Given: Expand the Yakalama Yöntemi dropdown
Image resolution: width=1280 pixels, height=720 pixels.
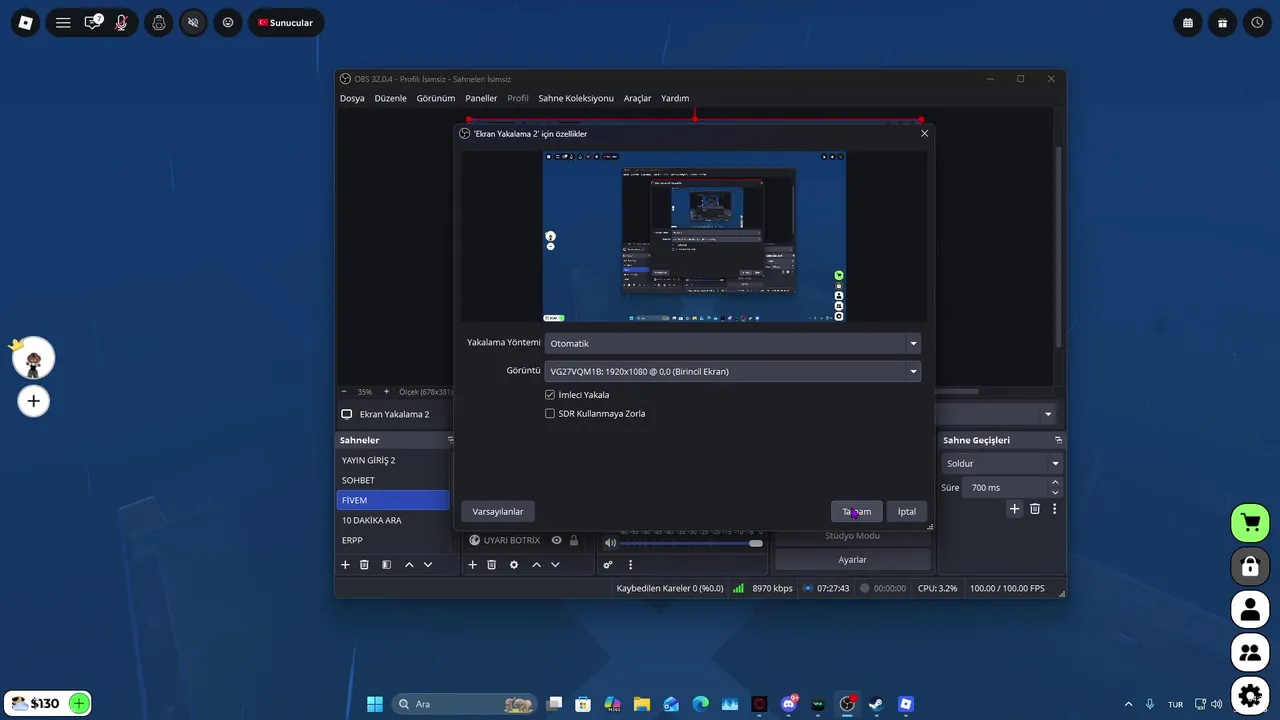Looking at the screenshot, I should pyautogui.click(x=732, y=343).
